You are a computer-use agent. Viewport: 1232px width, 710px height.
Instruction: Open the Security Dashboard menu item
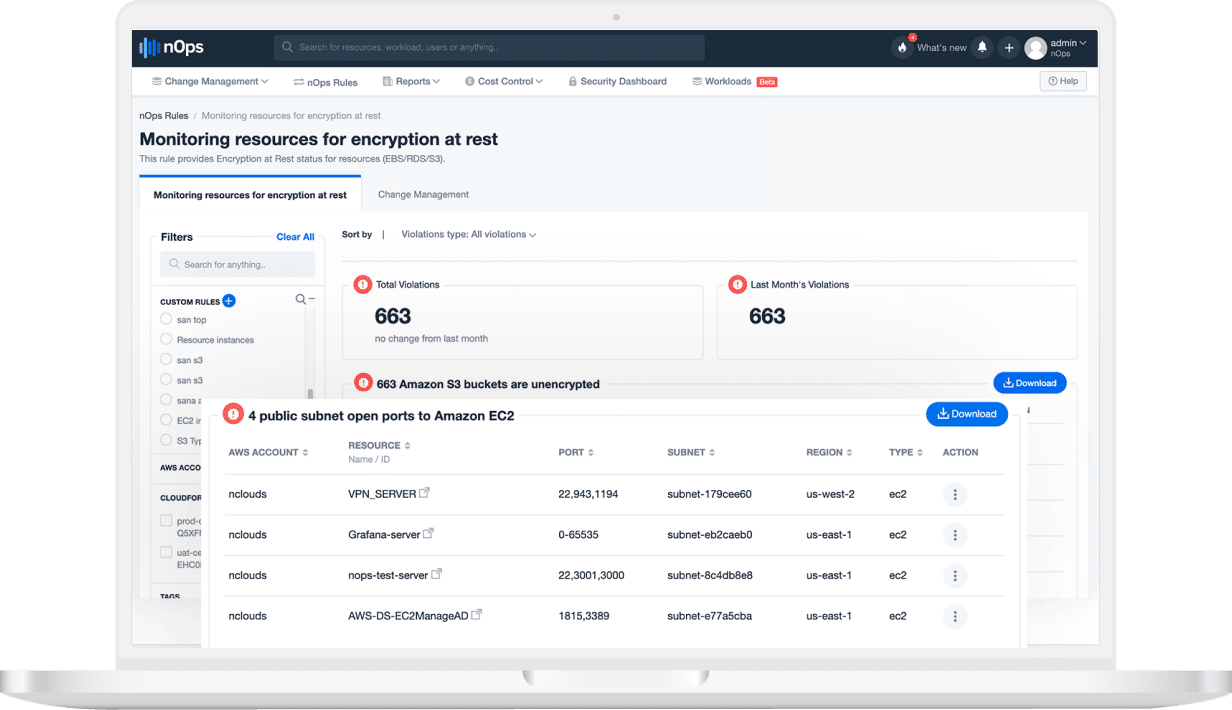(x=617, y=82)
